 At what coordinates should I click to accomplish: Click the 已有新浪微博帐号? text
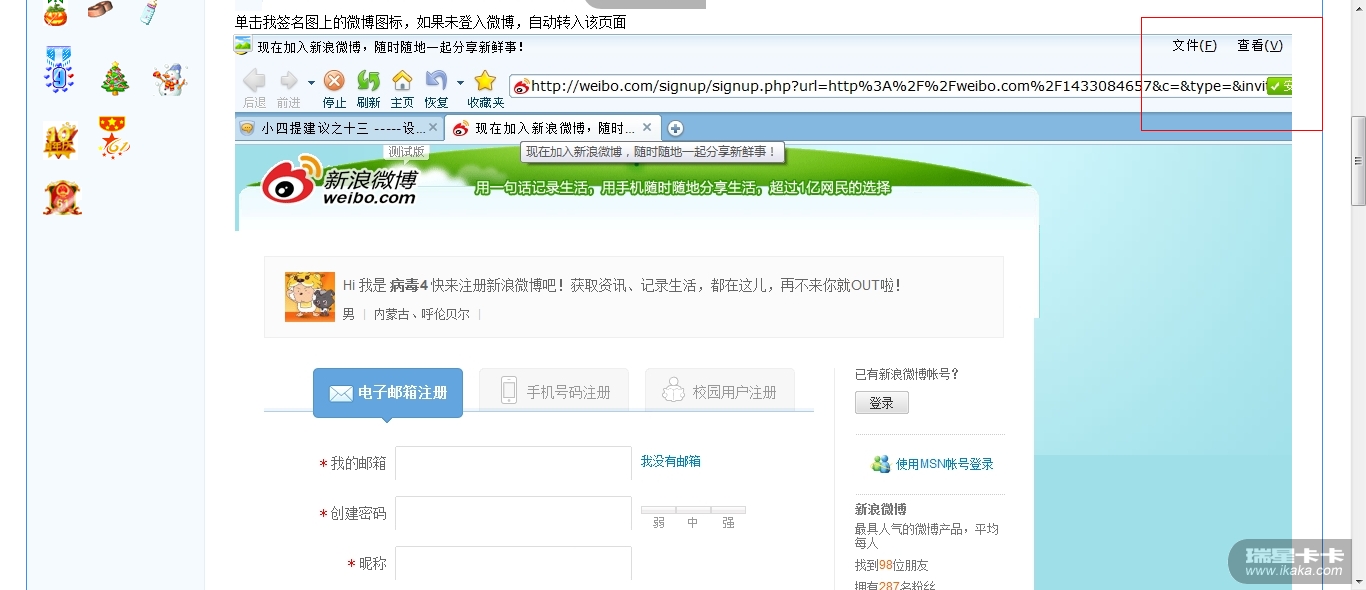point(907,374)
